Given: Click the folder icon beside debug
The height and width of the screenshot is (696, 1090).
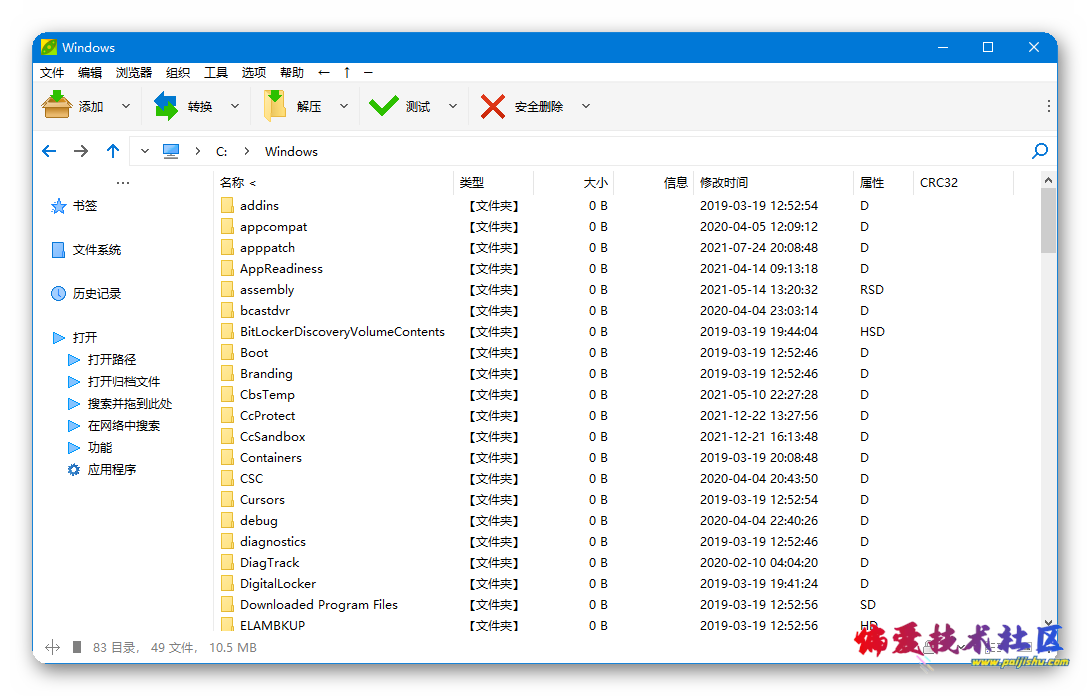Looking at the screenshot, I should [227, 520].
